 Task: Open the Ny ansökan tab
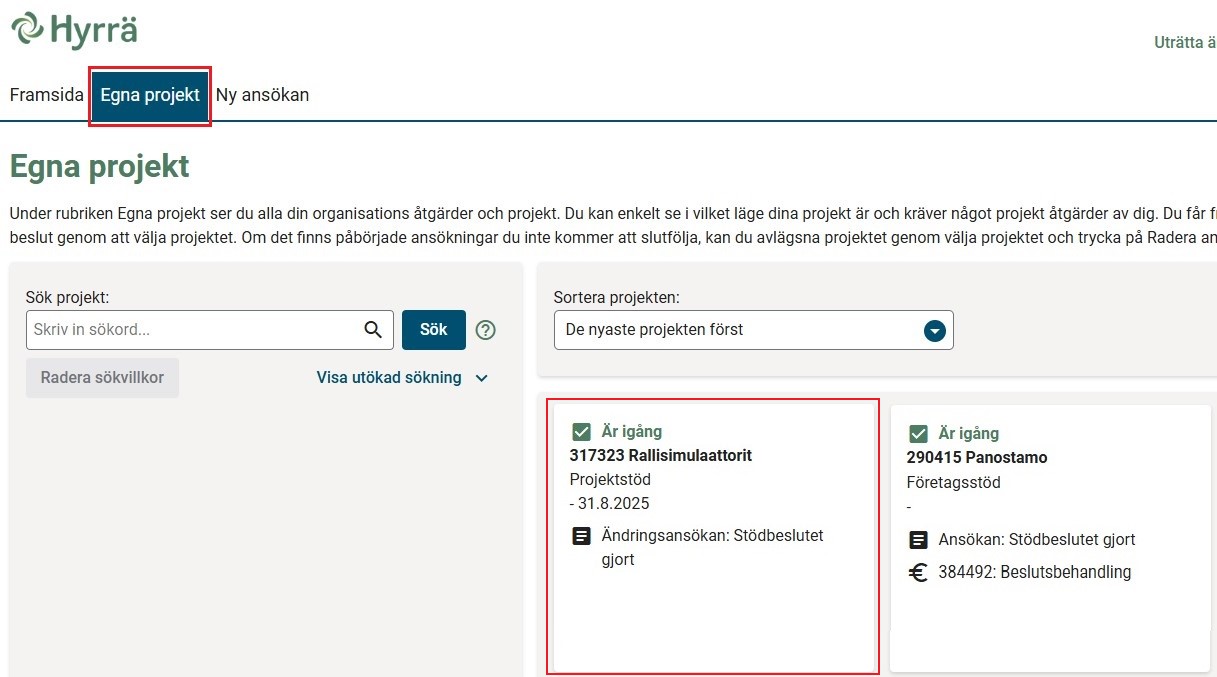coord(262,95)
